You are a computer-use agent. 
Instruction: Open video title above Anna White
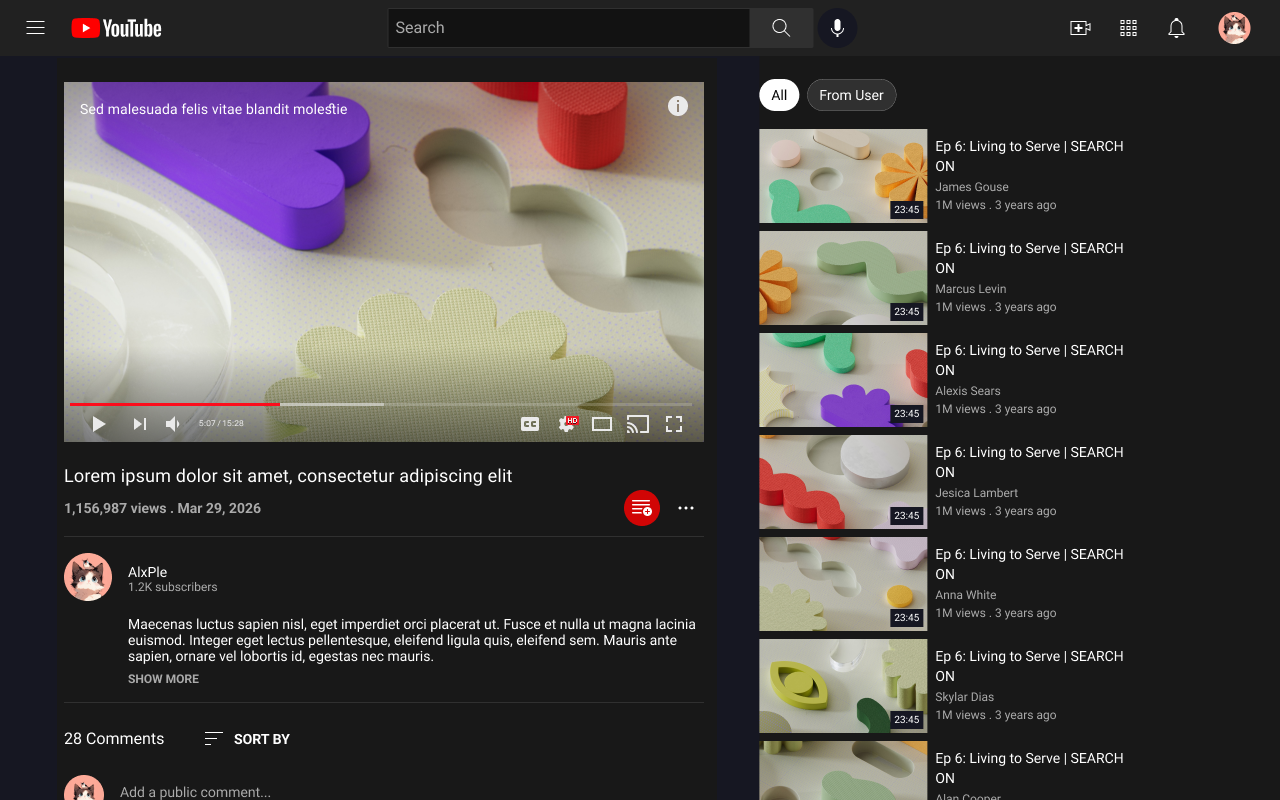point(1029,564)
